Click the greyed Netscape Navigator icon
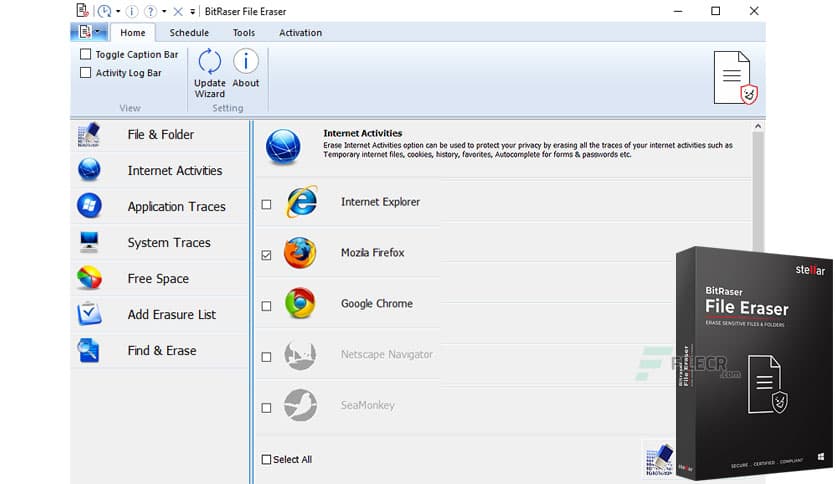This screenshot has width=836, height=484. (300, 354)
